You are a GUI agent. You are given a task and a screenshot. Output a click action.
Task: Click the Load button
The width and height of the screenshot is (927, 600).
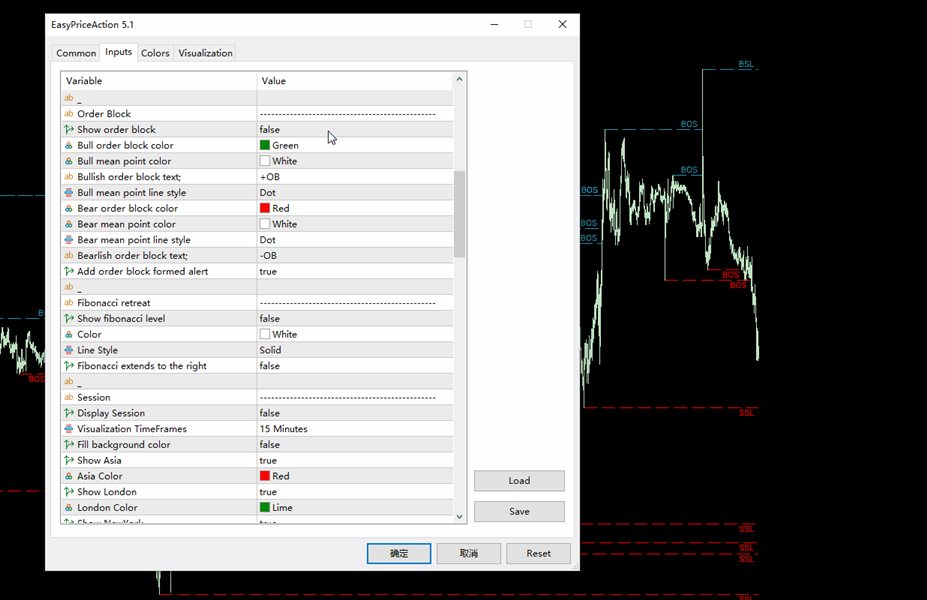click(x=519, y=481)
